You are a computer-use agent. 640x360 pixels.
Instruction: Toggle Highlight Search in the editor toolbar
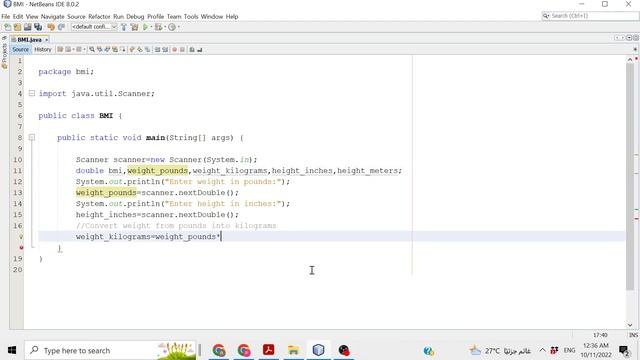pyautogui.click(x=115, y=49)
